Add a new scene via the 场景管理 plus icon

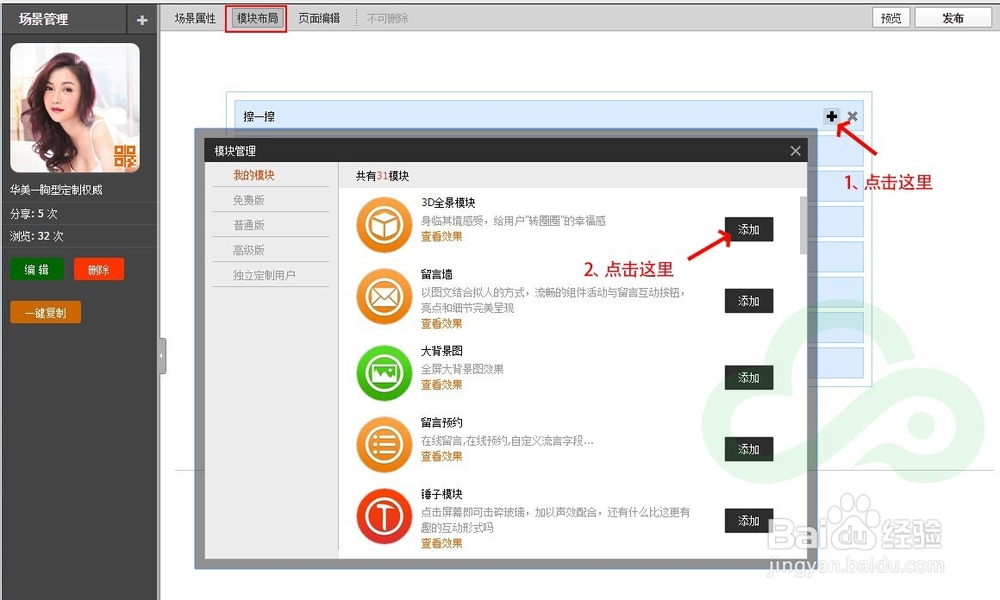(x=141, y=18)
